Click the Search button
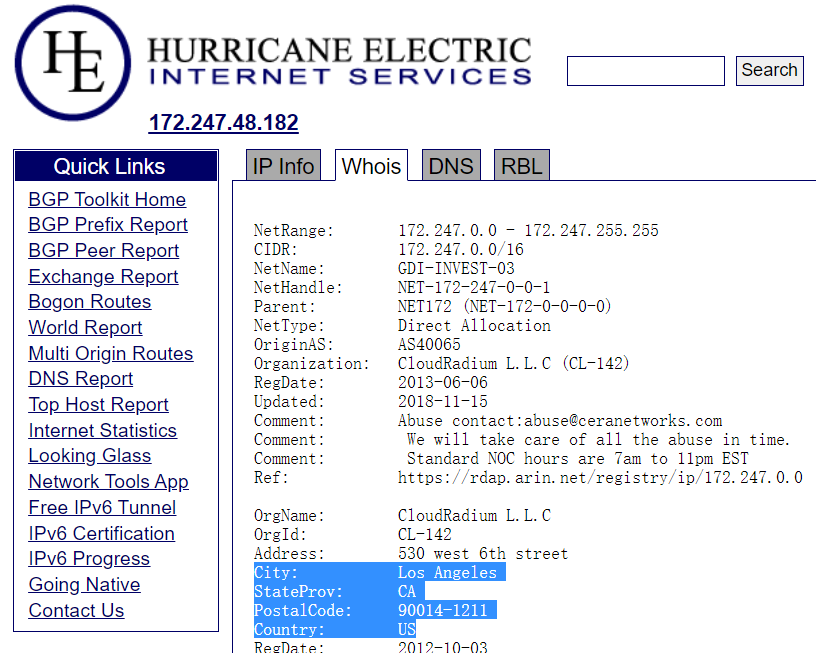The height and width of the screenshot is (653, 816). (x=769, y=70)
